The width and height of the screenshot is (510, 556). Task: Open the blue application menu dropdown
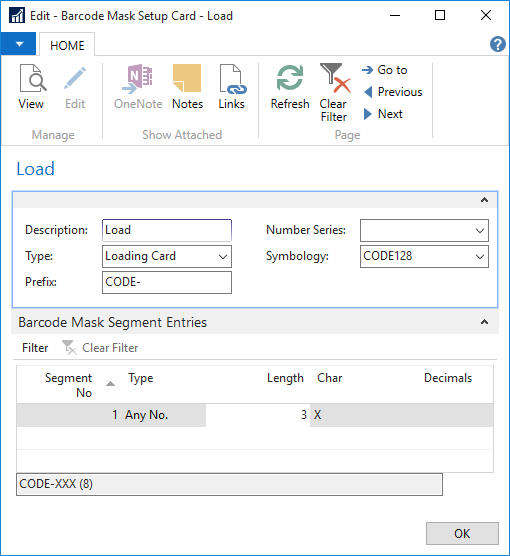pyautogui.click(x=18, y=44)
